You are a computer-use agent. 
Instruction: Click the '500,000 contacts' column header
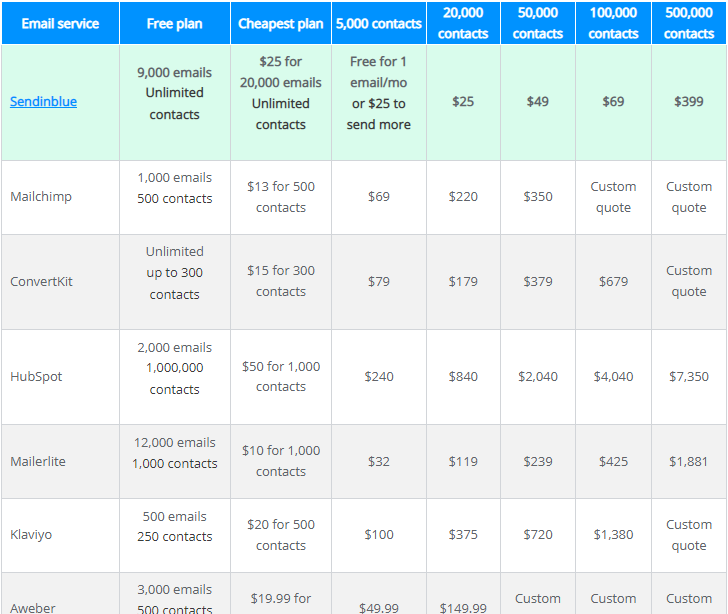click(689, 23)
